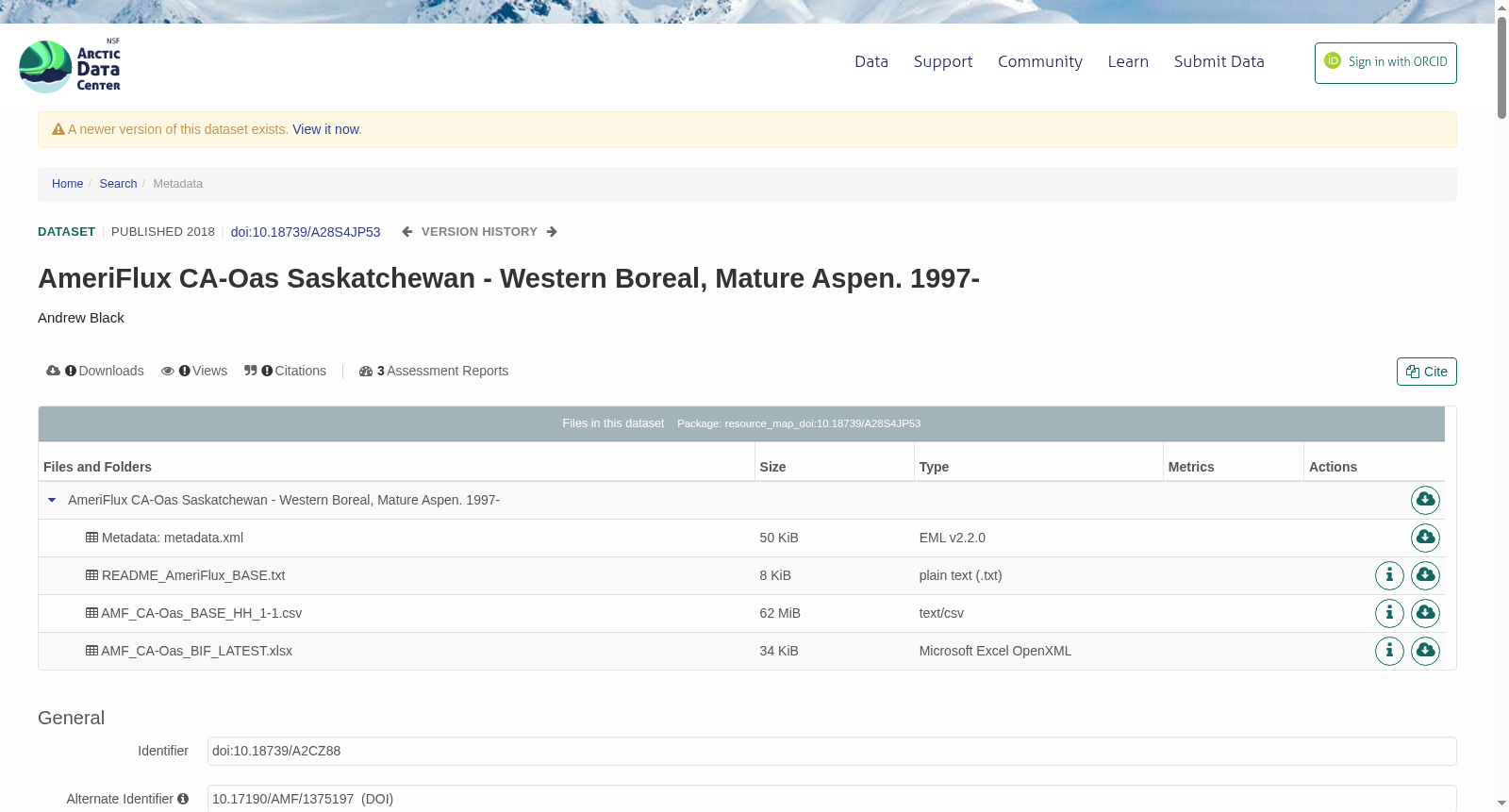The image size is (1509, 812).
Task: Download README_AmeriFlux_BASE.txt file
Action: click(x=1425, y=575)
